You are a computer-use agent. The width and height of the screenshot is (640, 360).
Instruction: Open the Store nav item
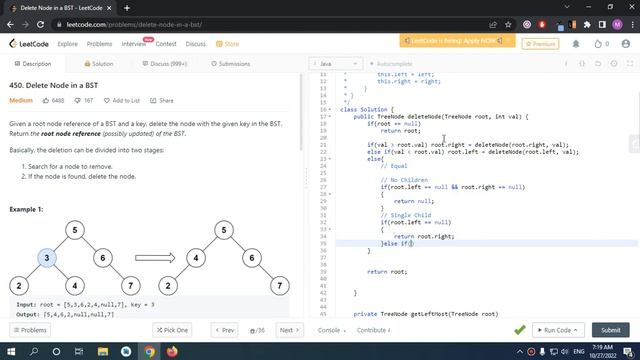coord(227,44)
